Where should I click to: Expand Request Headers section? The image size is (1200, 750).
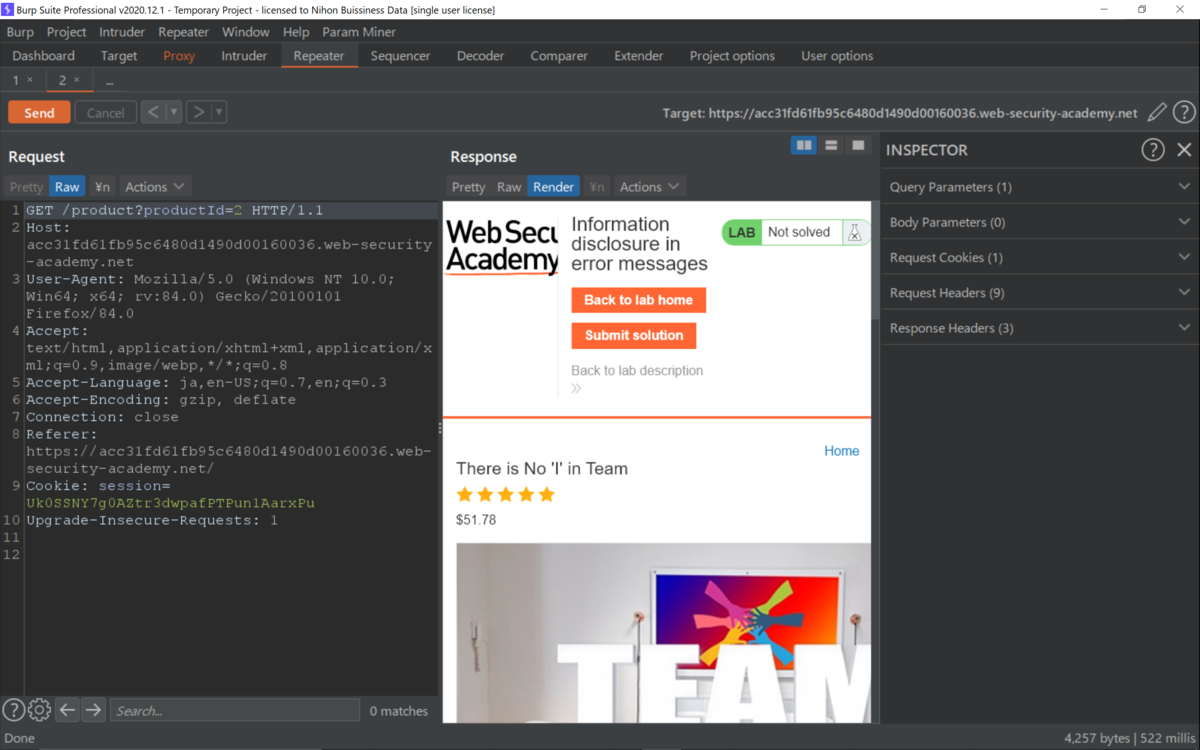point(1040,293)
